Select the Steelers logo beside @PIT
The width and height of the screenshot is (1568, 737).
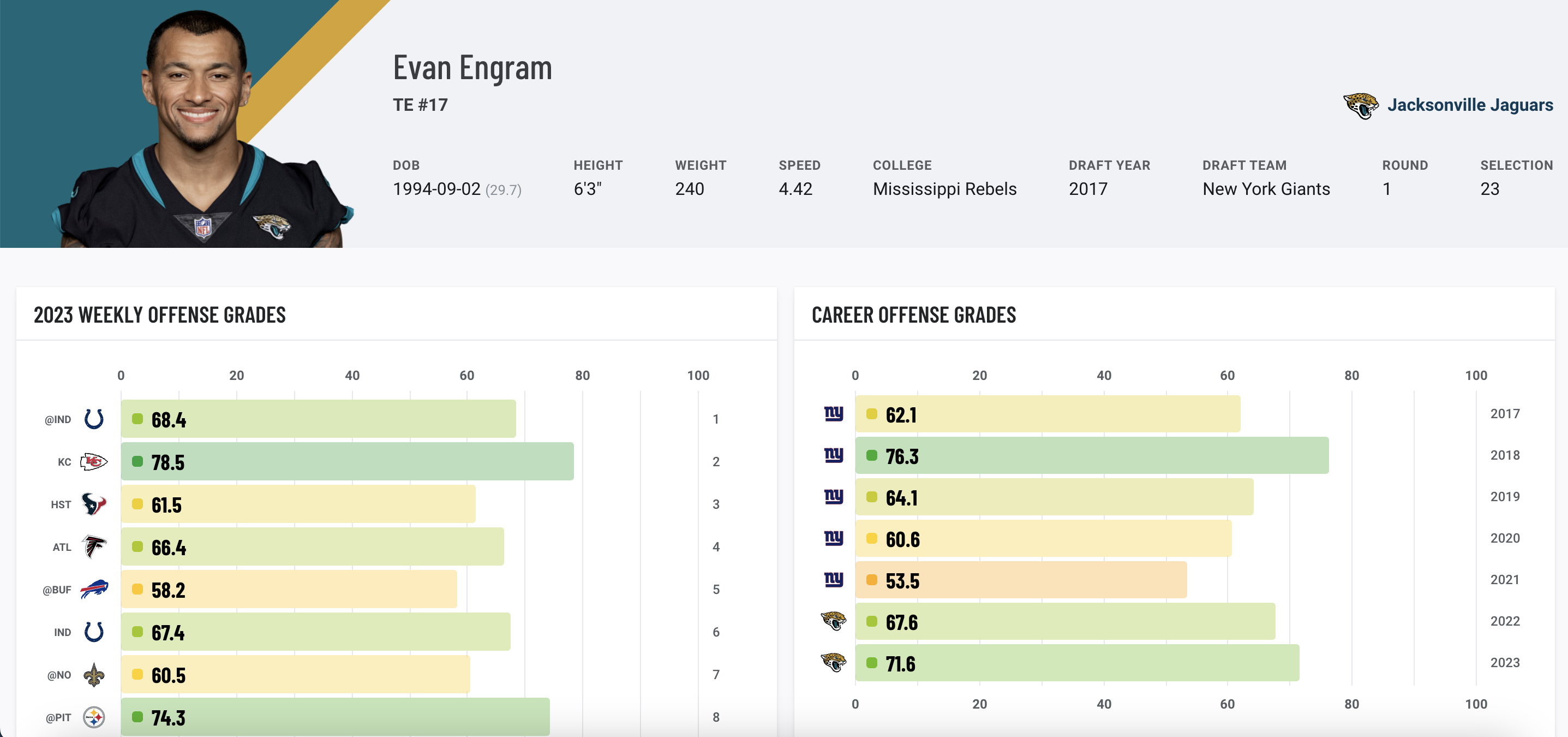click(x=94, y=717)
